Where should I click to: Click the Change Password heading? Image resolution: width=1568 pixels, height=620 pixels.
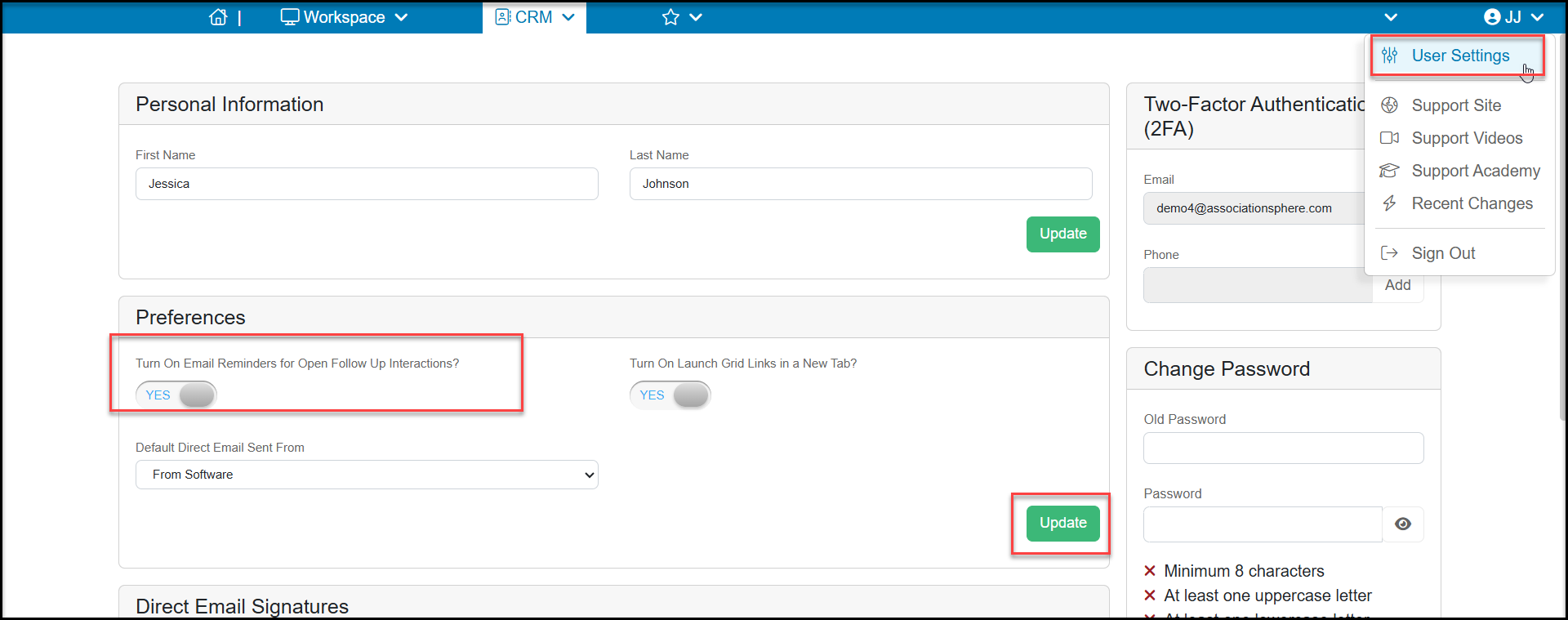tap(1227, 369)
